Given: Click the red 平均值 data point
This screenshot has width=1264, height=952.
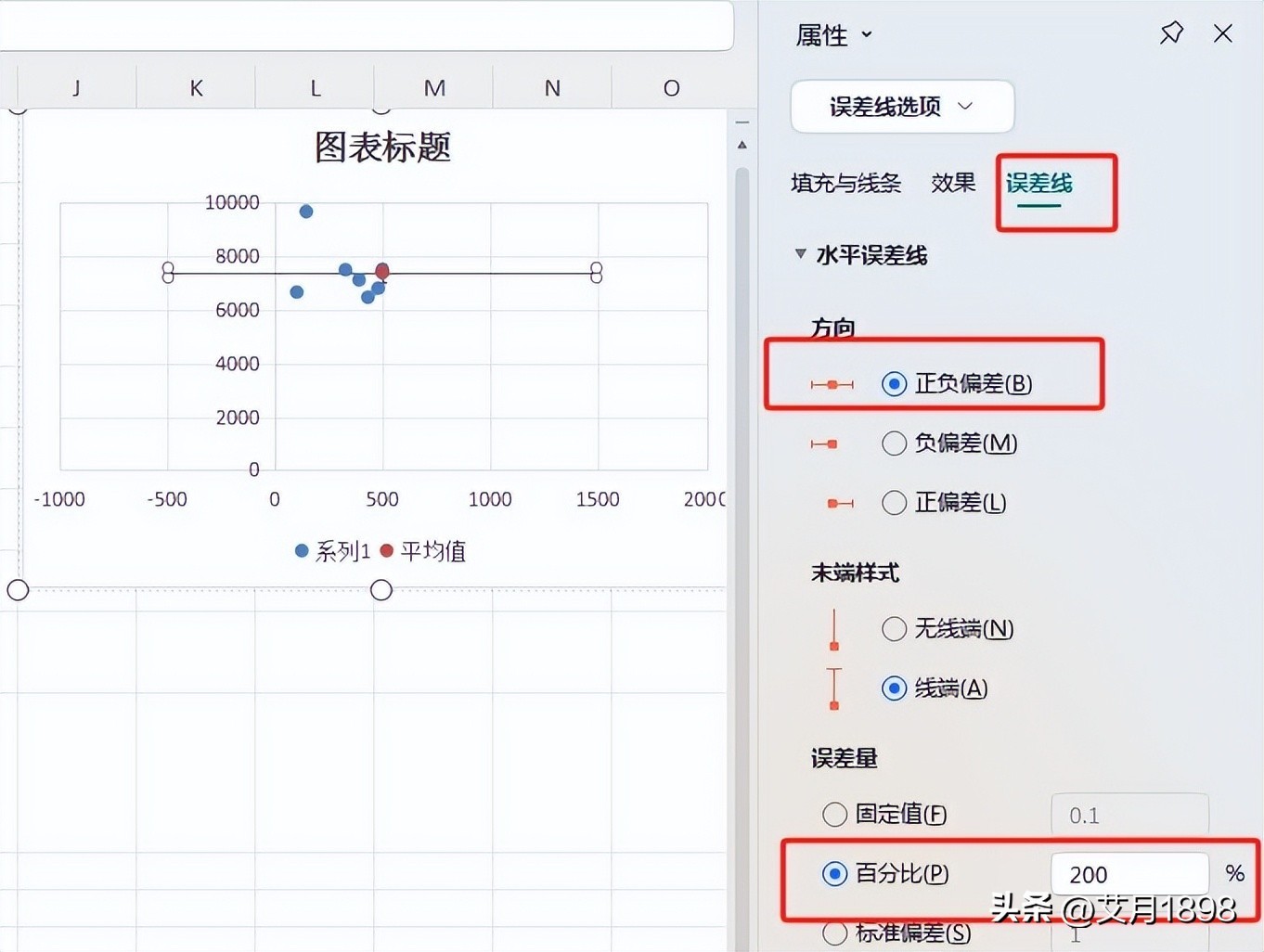Looking at the screenshot, I should (x=382, y=271).
